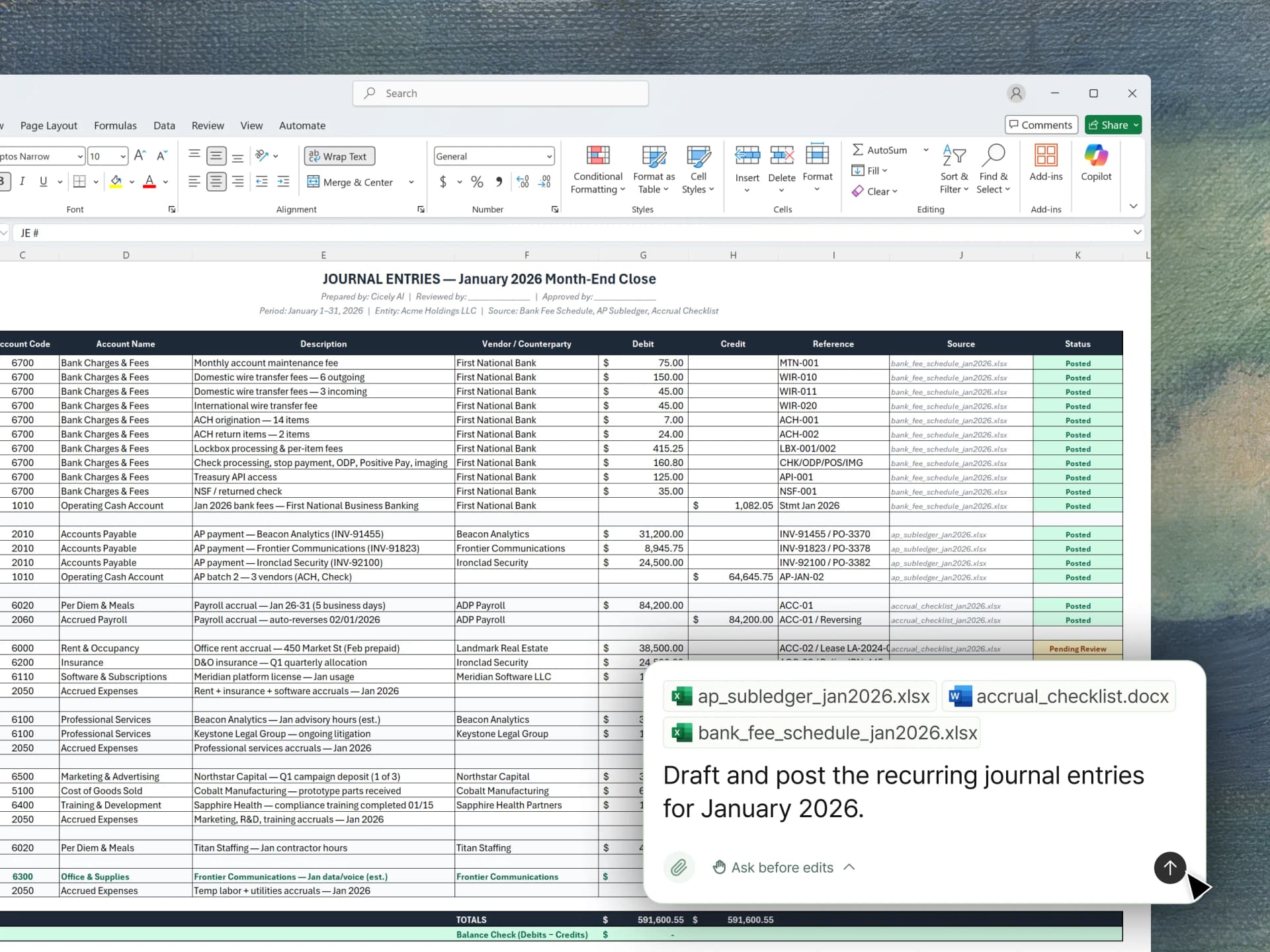Apply the yellow fill color

point(116,182)
